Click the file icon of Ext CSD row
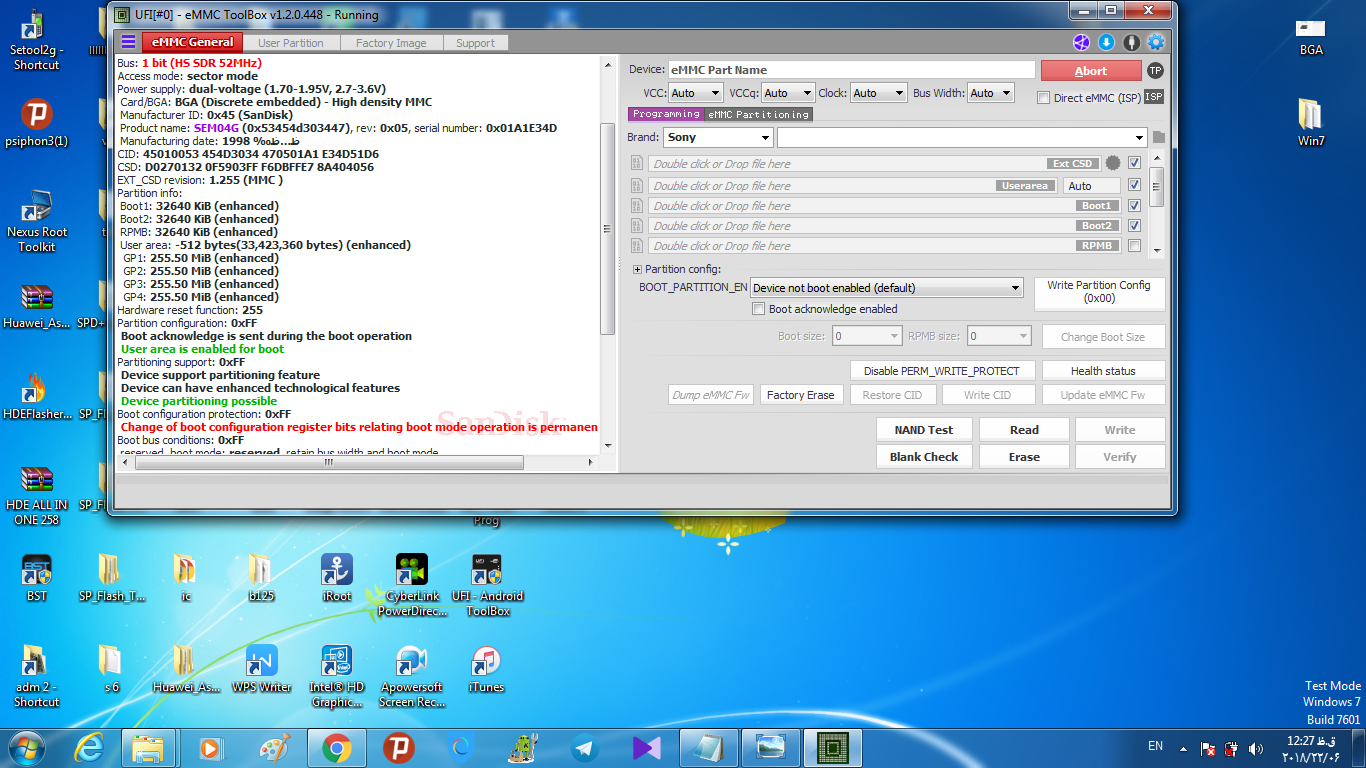 pos(637,164)
